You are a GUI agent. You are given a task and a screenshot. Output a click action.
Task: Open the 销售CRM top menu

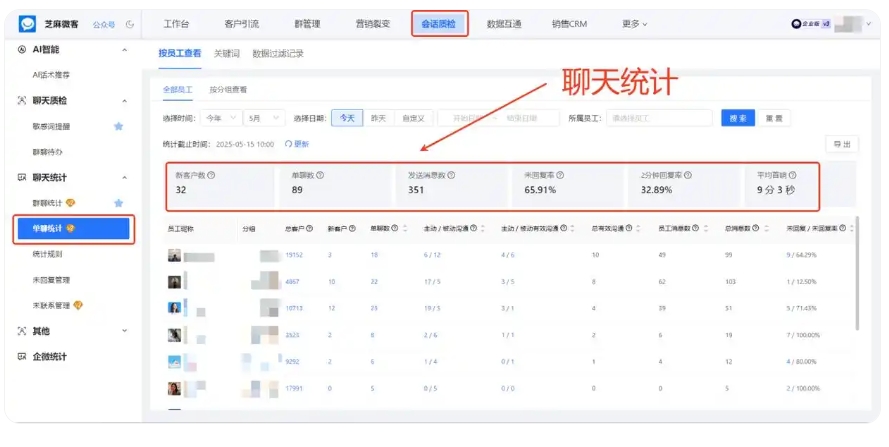tap(569, 24)
